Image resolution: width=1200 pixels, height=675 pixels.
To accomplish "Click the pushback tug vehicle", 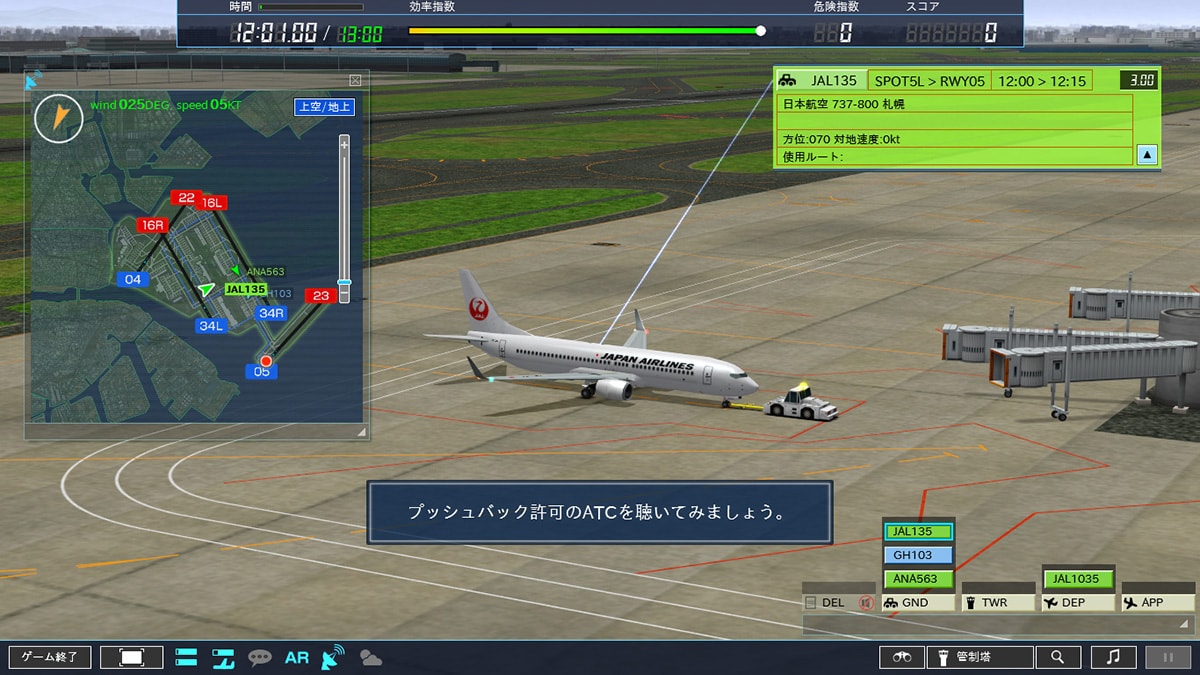I will click(x=800, y=402).
